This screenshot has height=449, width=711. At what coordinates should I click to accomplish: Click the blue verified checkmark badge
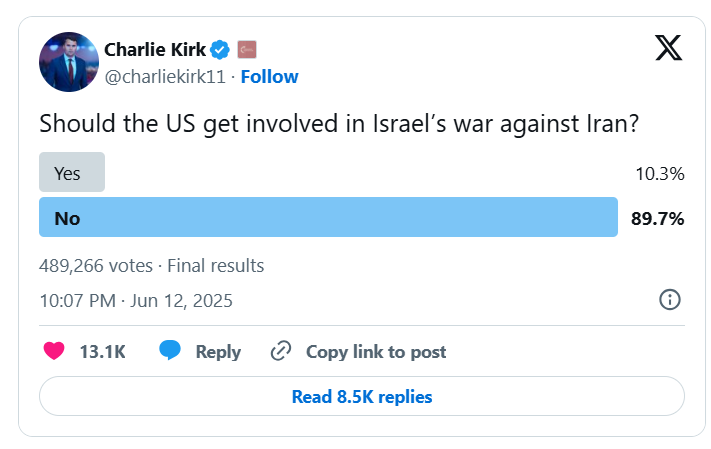pos(220,49)
